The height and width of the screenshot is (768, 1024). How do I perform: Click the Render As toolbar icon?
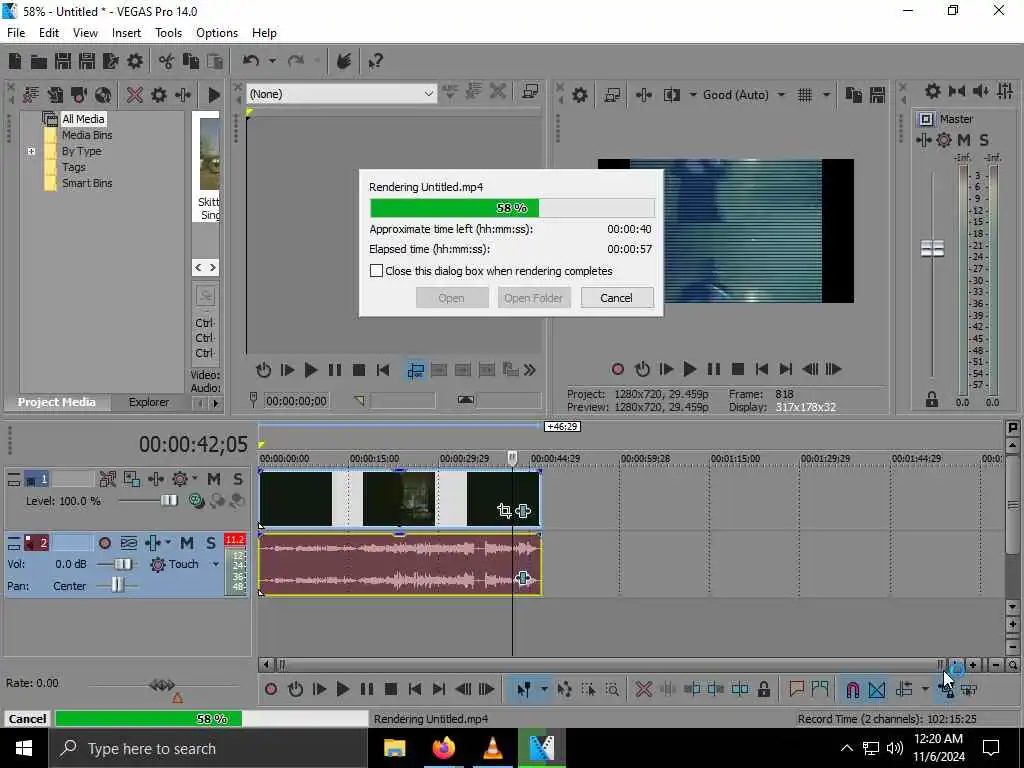tap(110, 61)
